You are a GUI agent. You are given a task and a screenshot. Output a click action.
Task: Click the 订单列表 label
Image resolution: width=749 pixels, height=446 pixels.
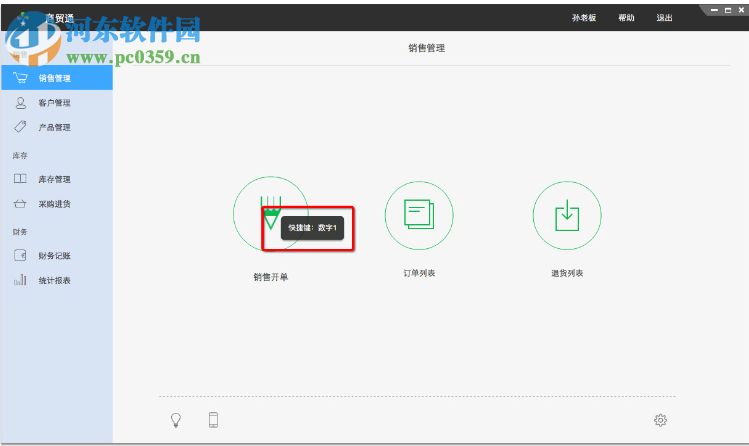(x=419, y=273)
